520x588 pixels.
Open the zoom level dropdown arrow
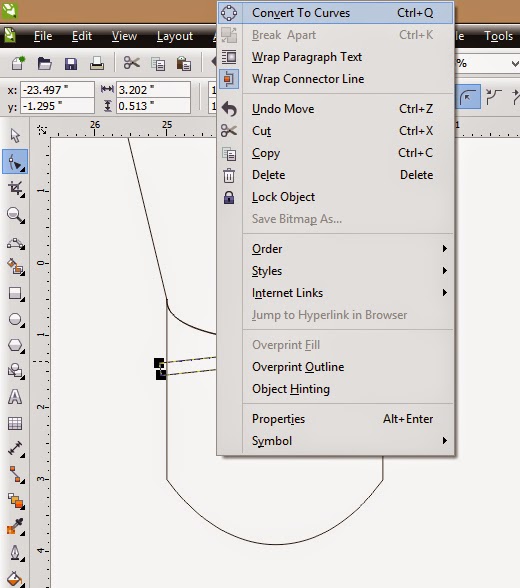pyautogui.click(x=515, y=64)
